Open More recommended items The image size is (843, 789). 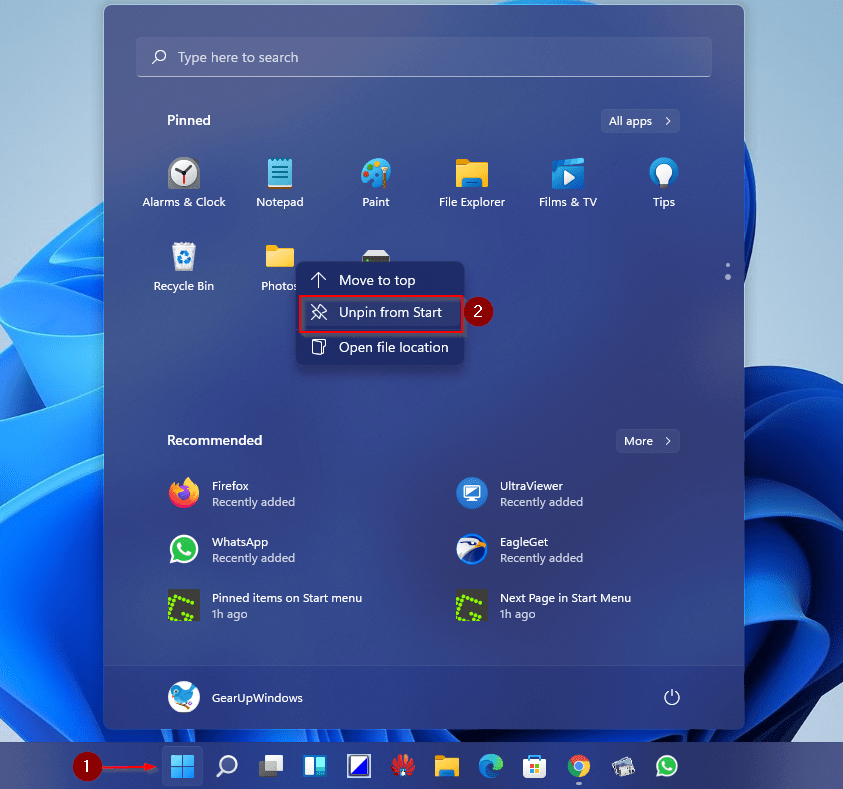[x=647, y=440]
